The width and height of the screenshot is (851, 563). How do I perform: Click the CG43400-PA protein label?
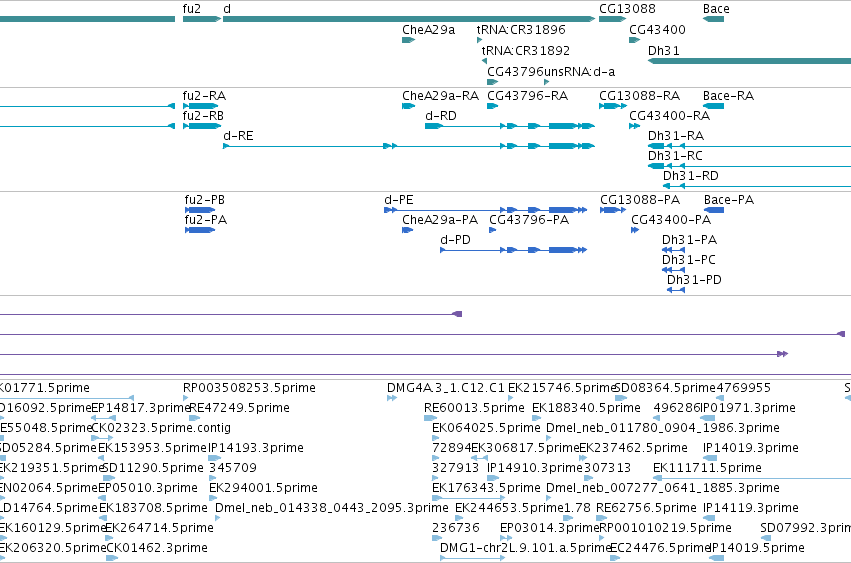671,220
